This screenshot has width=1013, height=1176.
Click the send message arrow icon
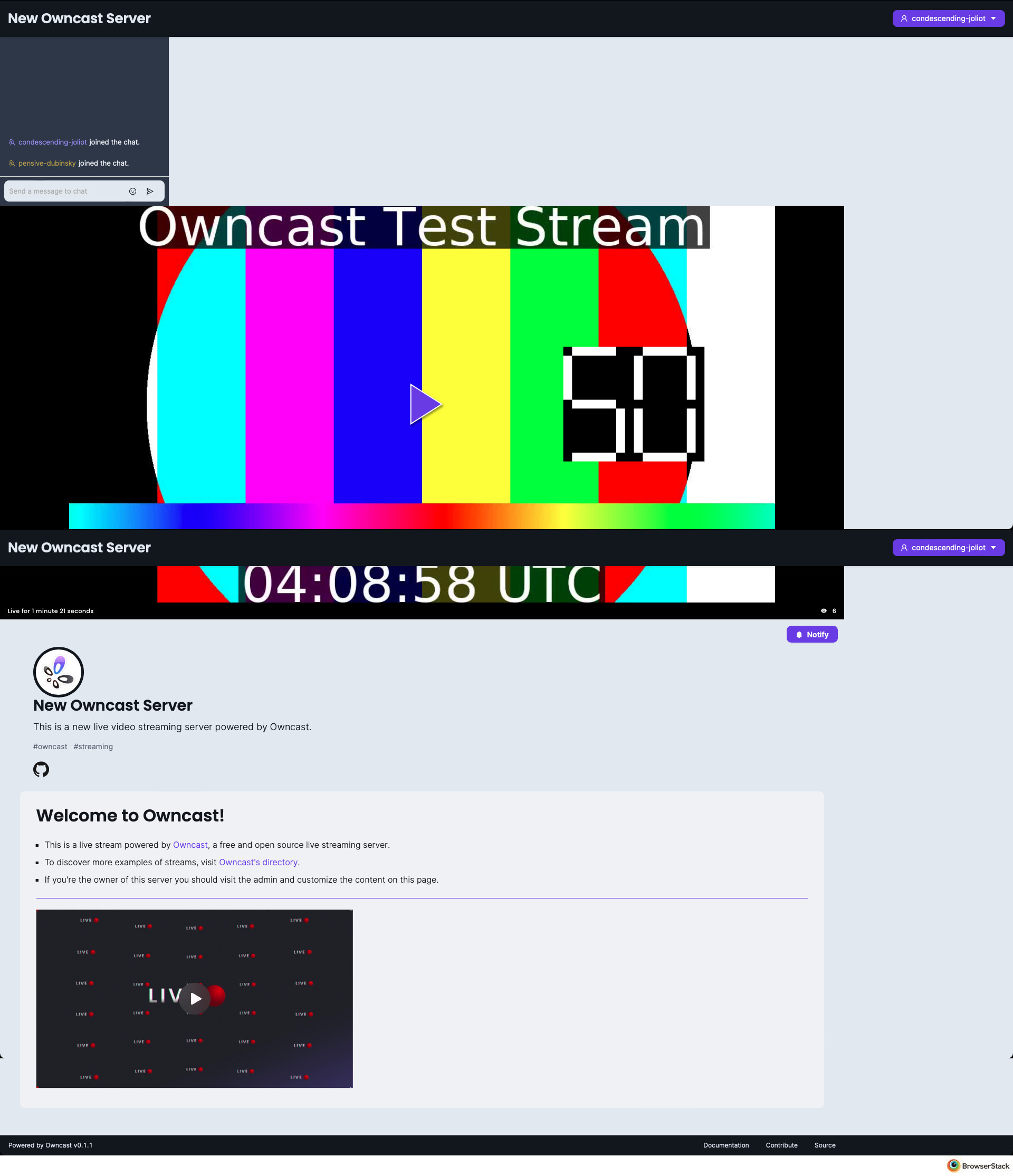(x=150, y=192)
